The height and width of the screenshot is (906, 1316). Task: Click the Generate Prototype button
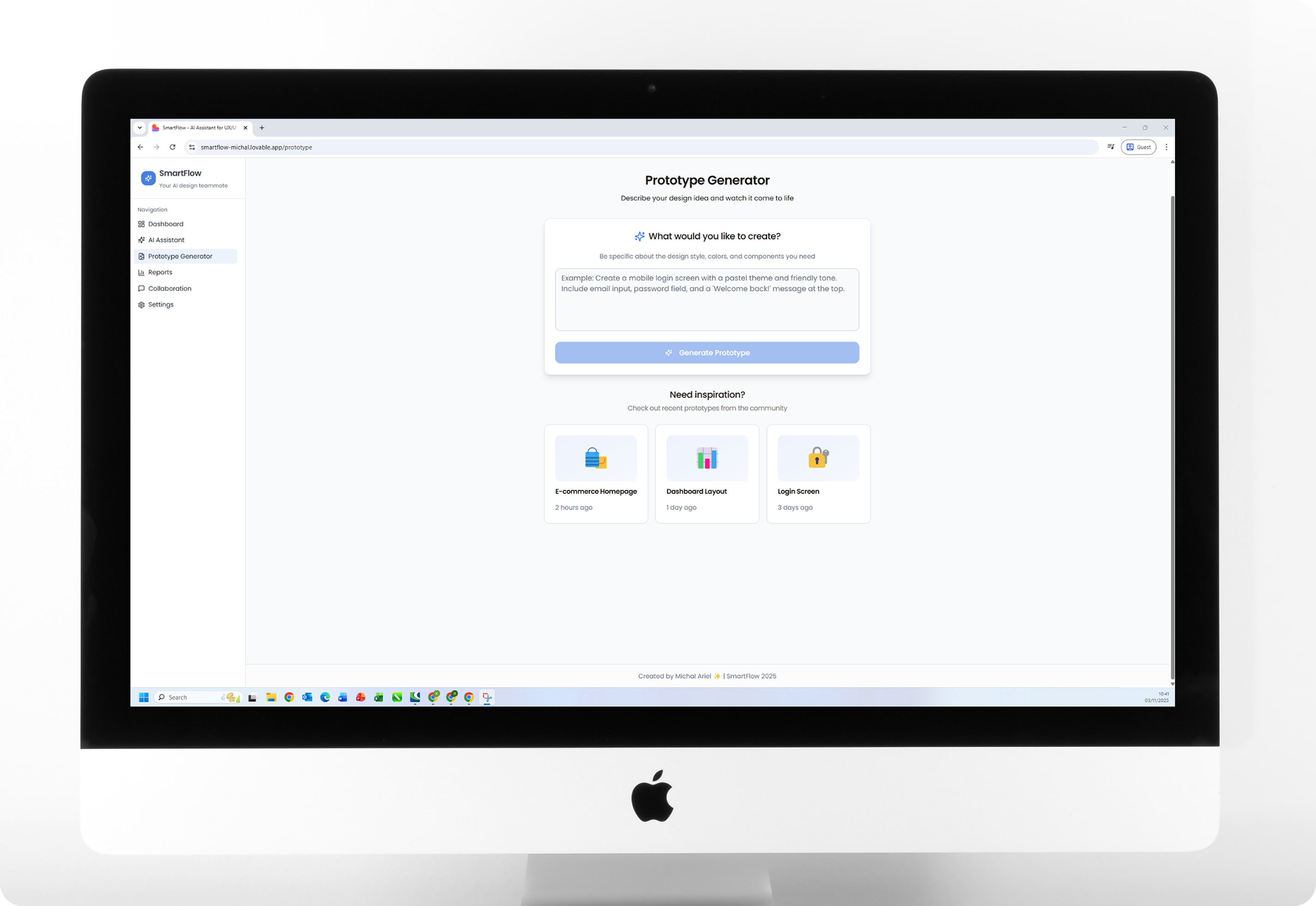[x=707, y=352]
